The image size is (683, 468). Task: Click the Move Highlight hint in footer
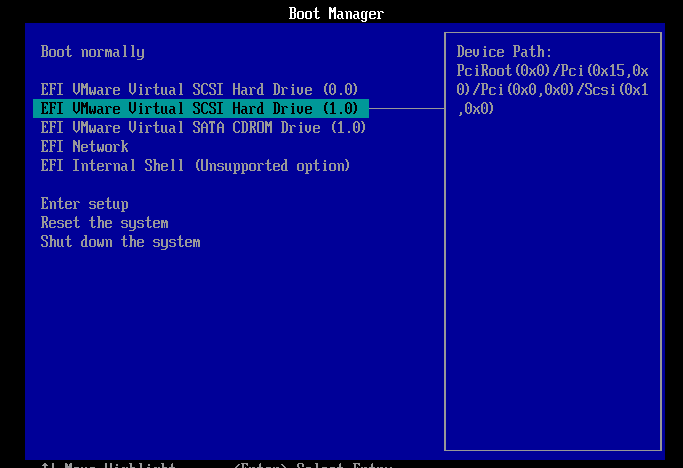(x=120, y=465)
